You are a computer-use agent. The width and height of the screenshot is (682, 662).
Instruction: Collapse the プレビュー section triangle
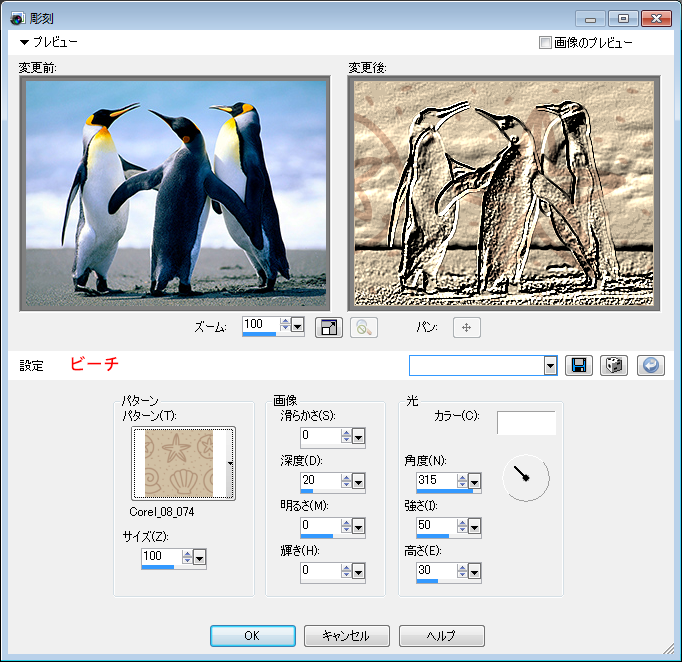click(x=25, y=43)
